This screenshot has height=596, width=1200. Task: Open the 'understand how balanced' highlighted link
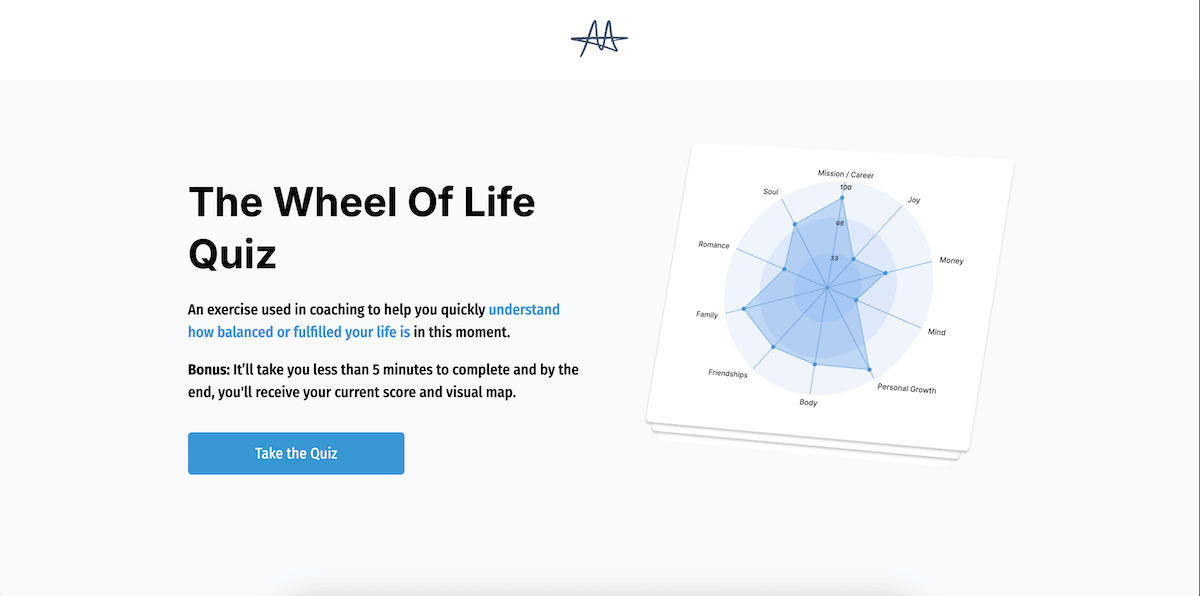point(374,321)
